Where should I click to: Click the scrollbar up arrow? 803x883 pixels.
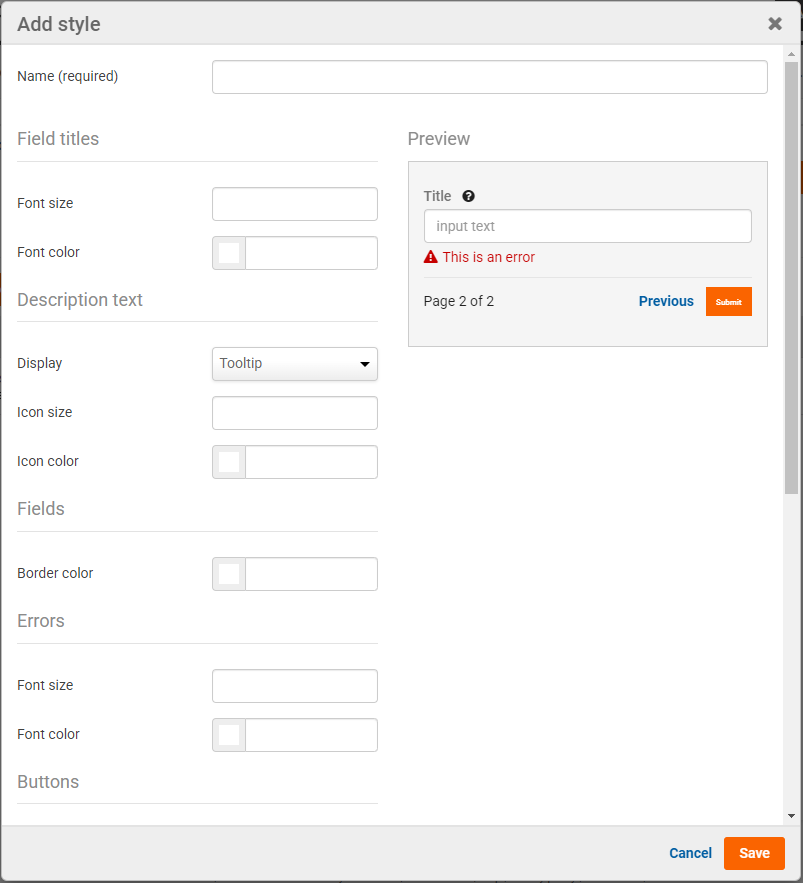point(791,54)
